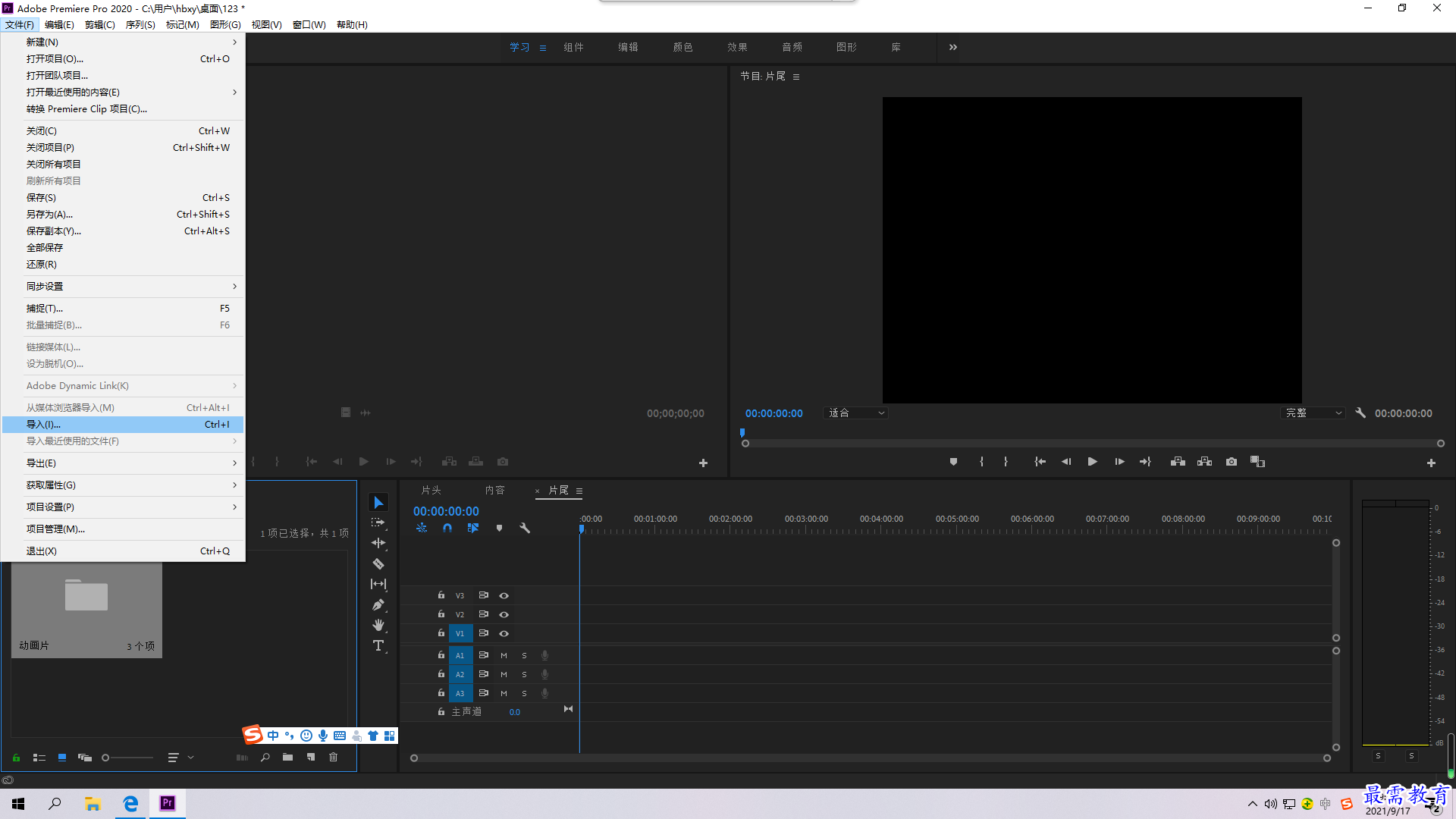The height and width of the screenshot is (819, 1456).
Task: Toggle lock on track V3
Action: (x=441, y=595)
